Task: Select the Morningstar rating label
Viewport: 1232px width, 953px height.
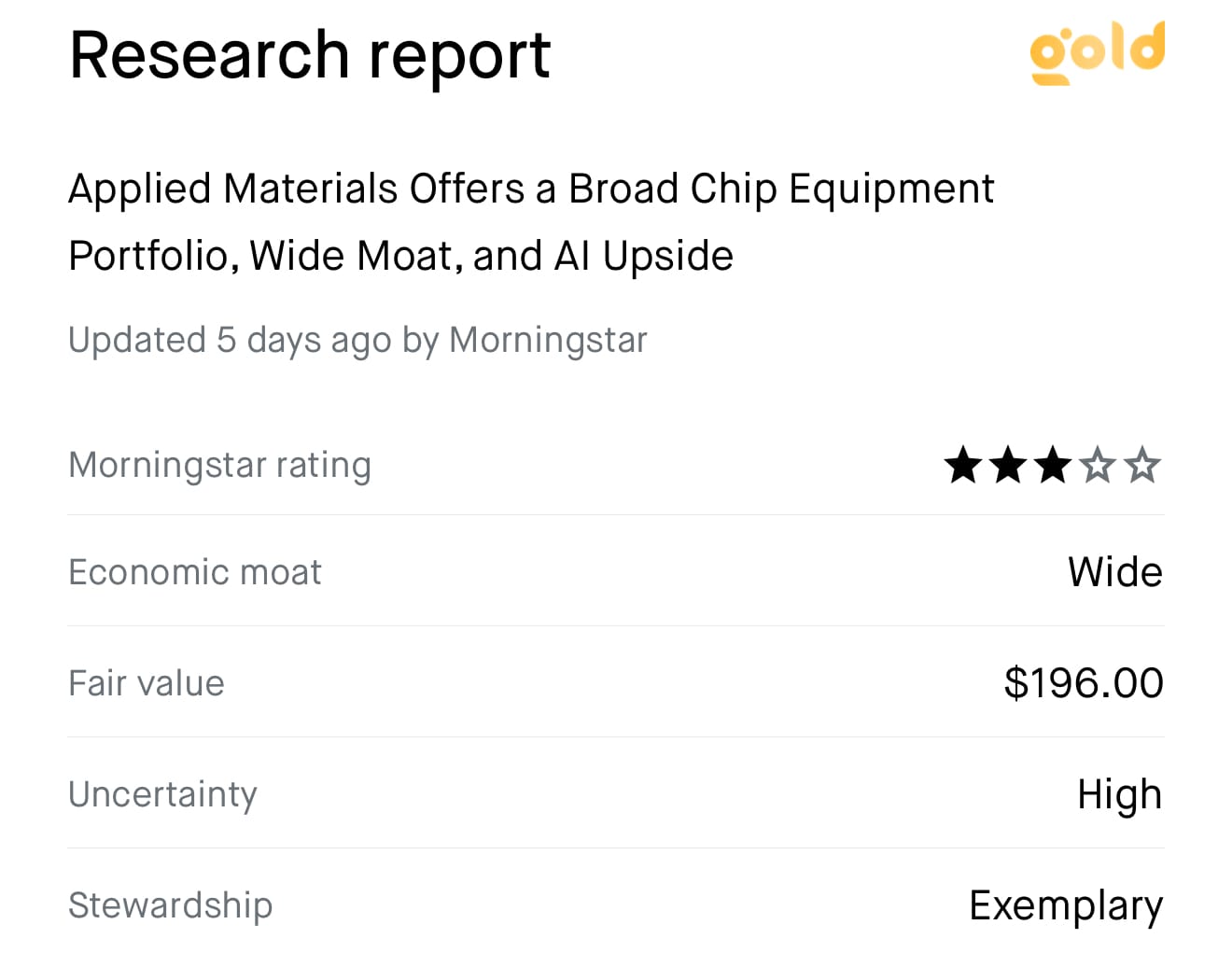Action: 220,465
